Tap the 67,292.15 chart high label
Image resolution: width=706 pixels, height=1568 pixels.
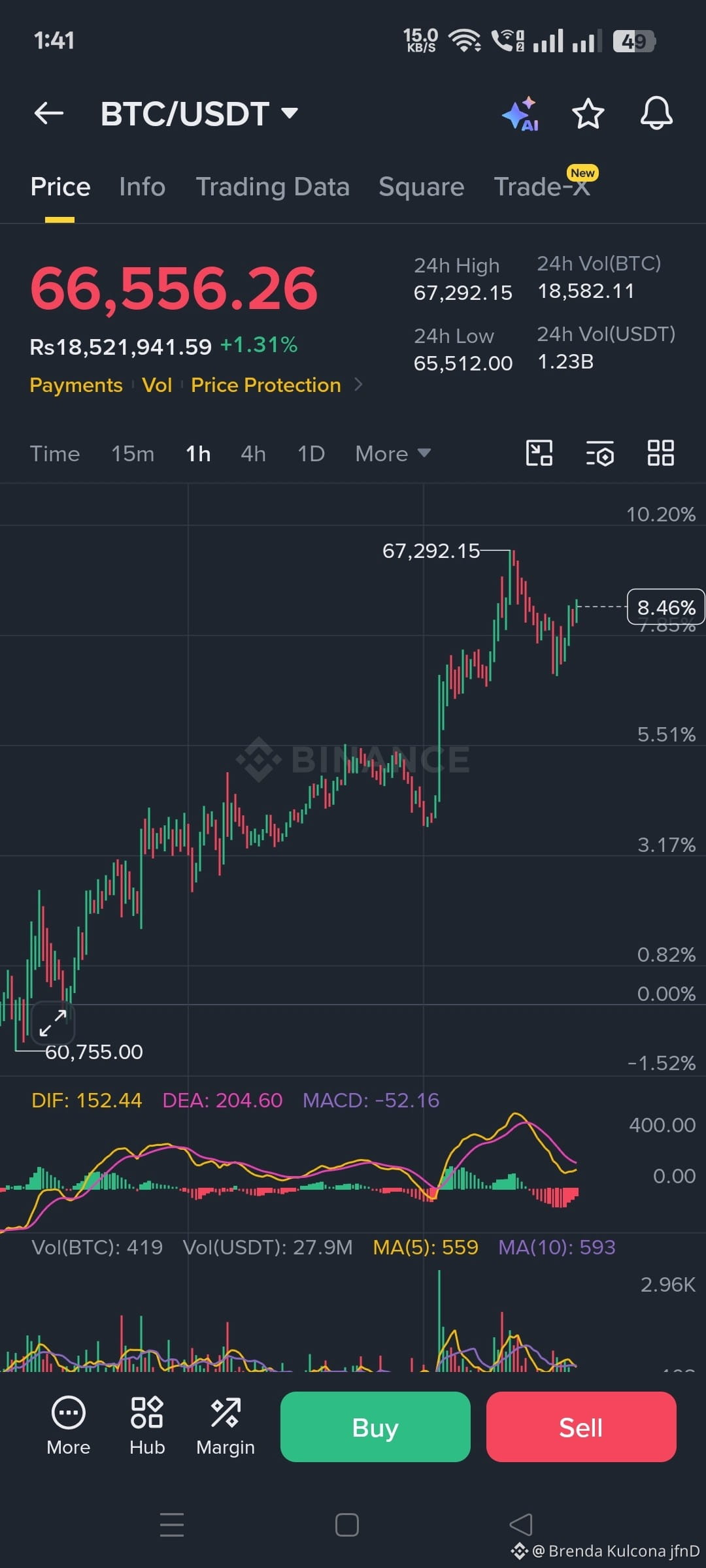coord(431,551)
